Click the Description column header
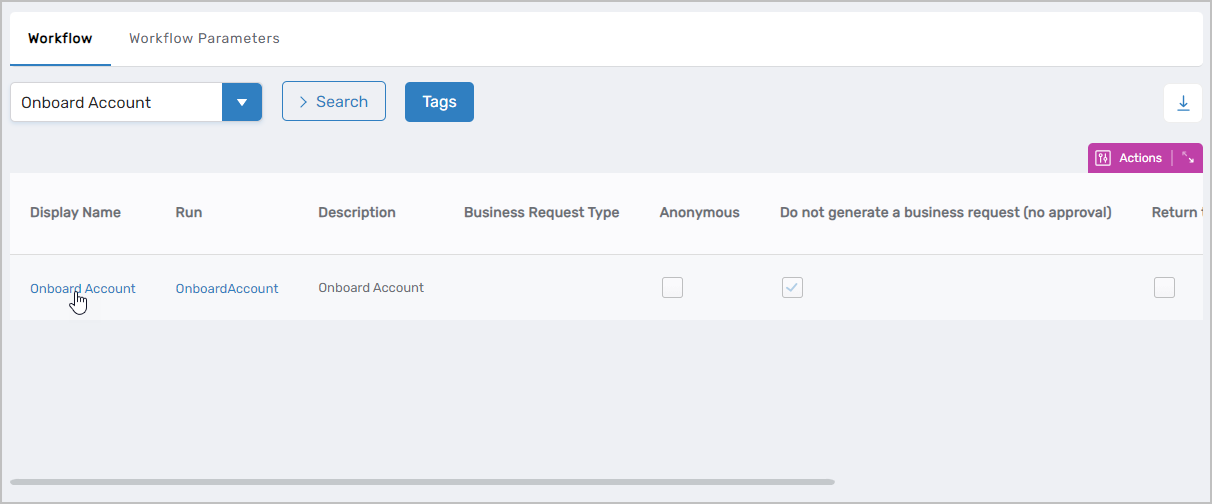1212x504 pixels. click(x=357, y=212)
